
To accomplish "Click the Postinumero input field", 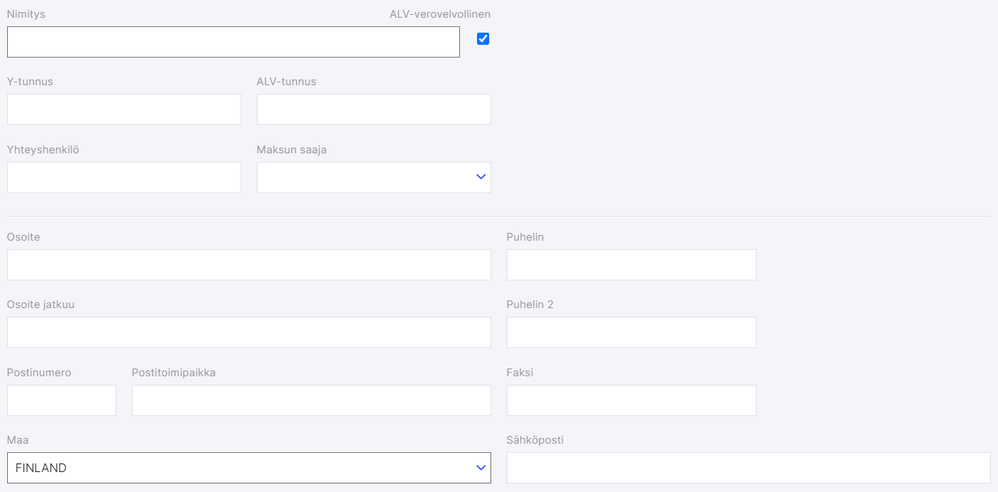I will coord(61,400).
